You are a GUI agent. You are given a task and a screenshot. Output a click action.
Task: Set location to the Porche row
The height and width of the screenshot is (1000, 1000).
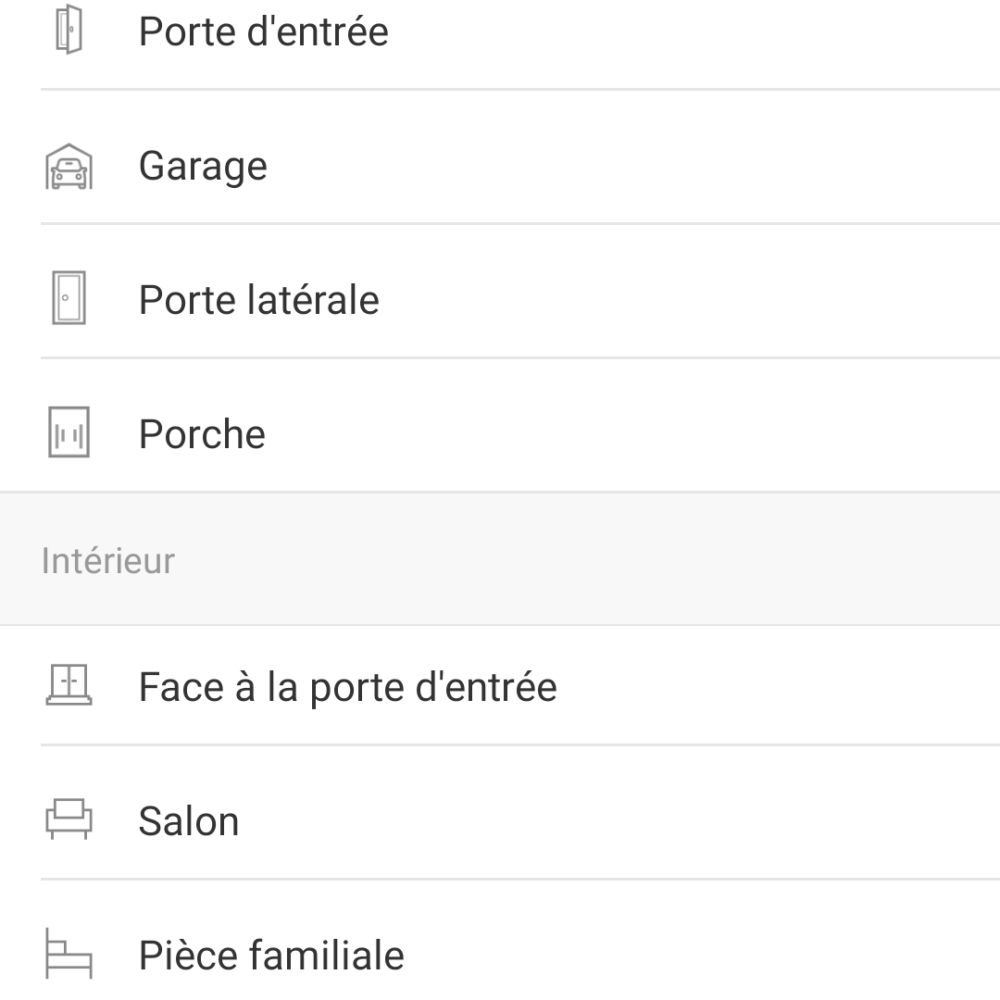[x=500, y=425]
